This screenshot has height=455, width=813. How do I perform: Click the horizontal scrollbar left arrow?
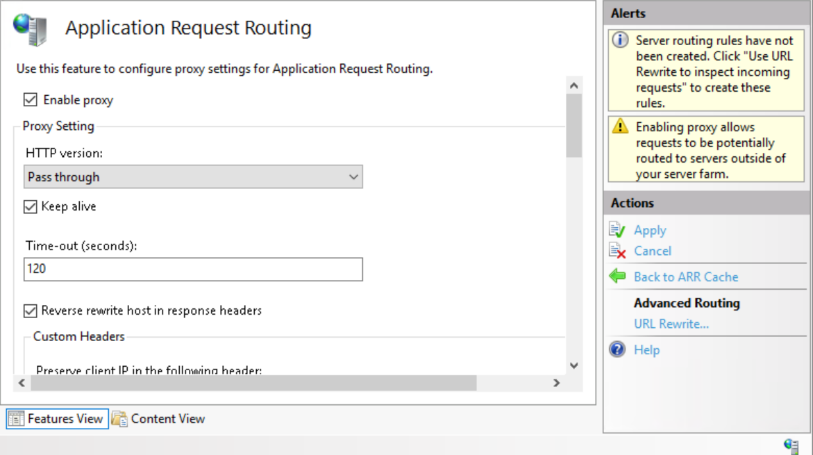[x=22, y=383]
